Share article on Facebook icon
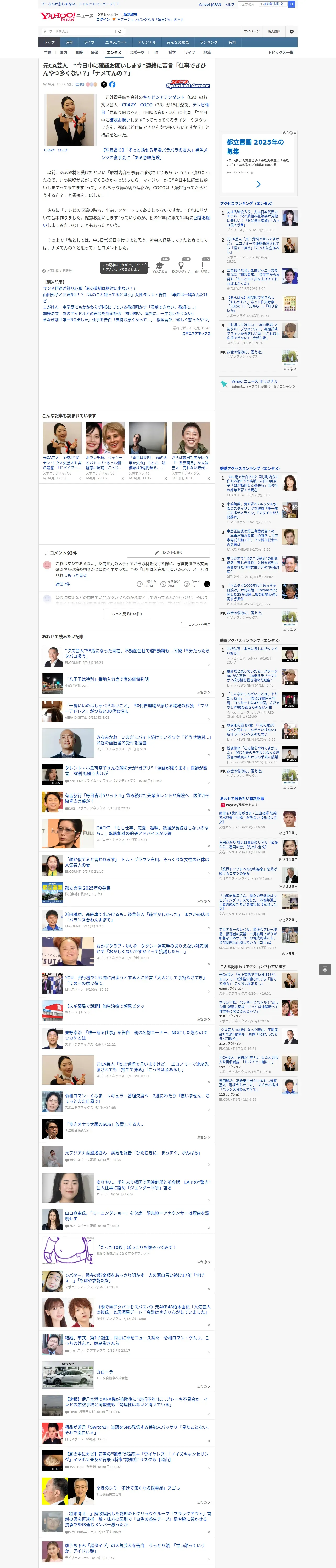 (112, 85)
